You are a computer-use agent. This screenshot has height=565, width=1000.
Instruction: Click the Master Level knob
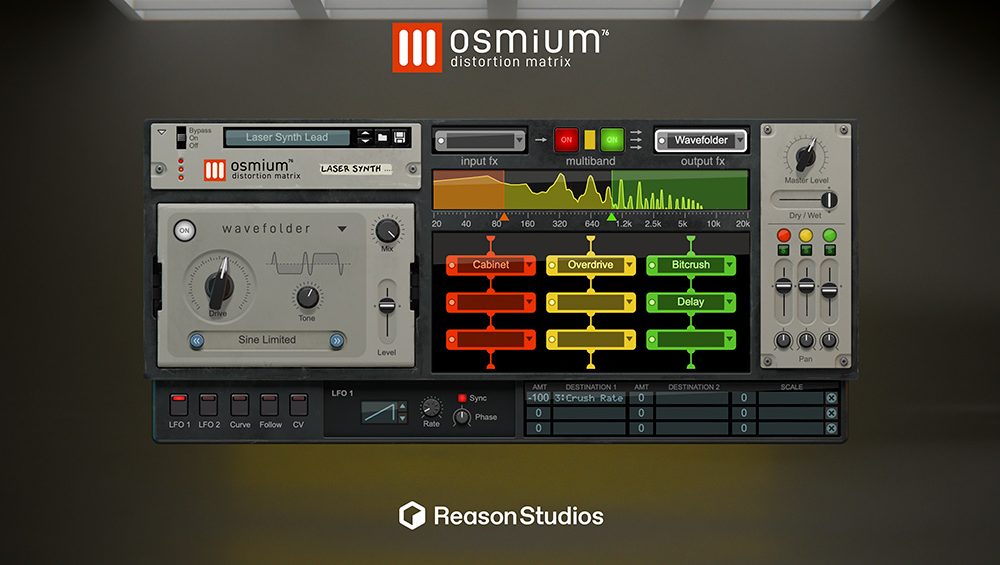click(x=805, y=156)
